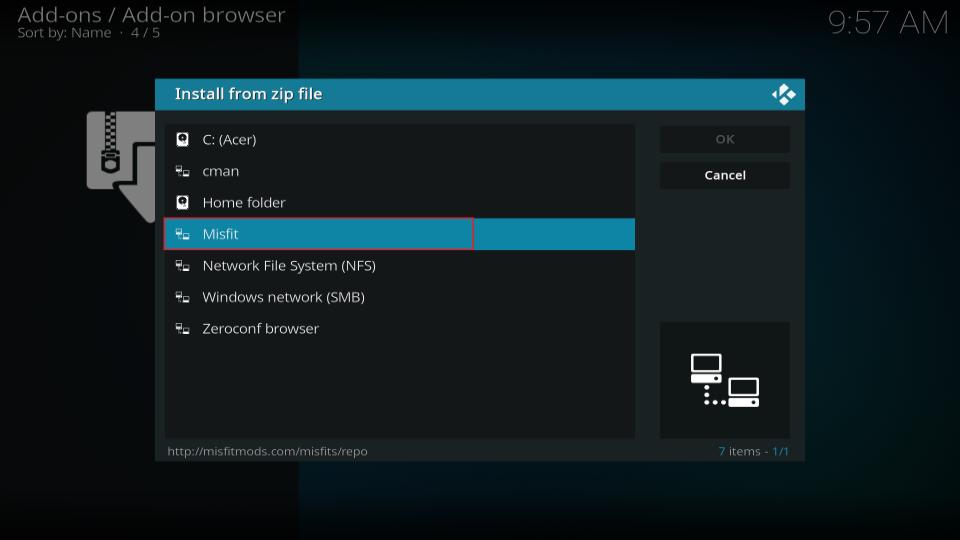The width and height of the screenshot is (960, 540).
Task: Click the Install from zip file title
Action: click(x=249, y=94)
